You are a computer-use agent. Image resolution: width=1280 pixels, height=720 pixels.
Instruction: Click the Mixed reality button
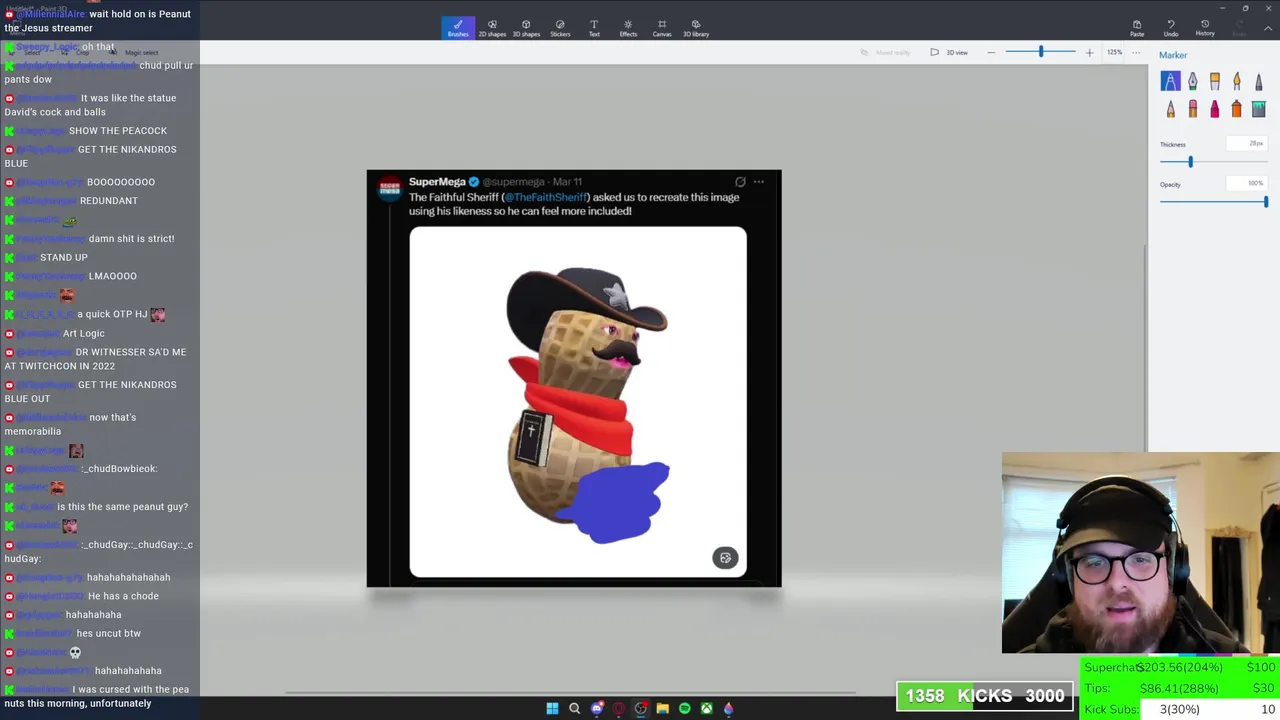pos(886,52)
